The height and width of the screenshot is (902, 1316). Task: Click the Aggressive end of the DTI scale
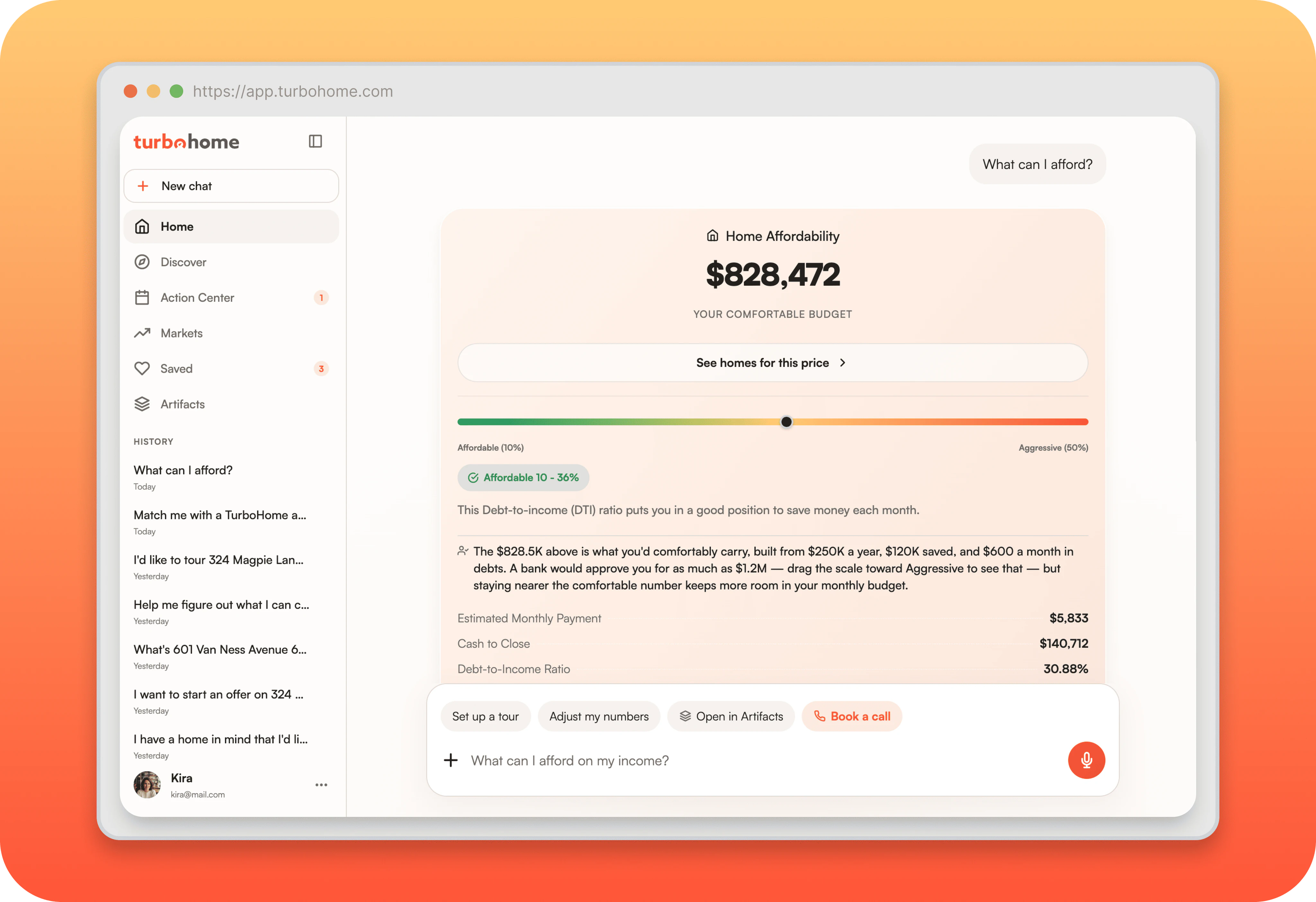point(1053,447)
